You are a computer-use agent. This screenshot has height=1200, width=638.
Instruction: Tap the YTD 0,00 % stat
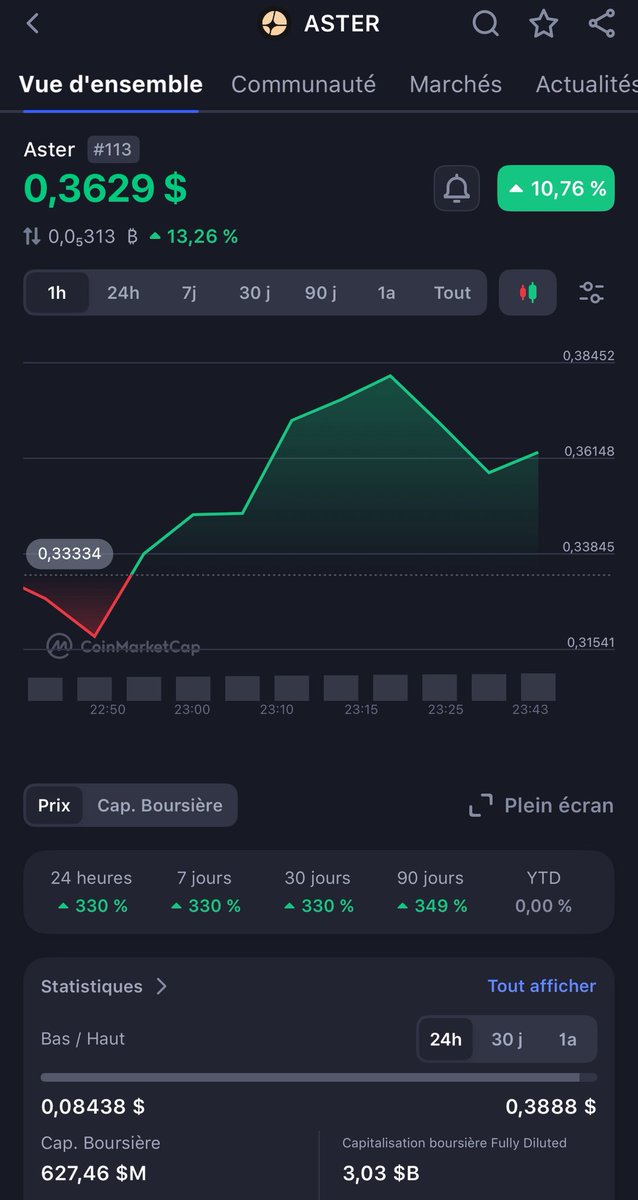pos(544,892)
